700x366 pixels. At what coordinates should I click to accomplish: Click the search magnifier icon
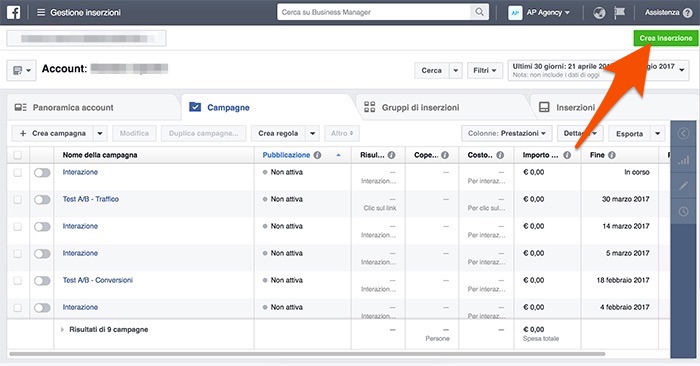(479, 12)
